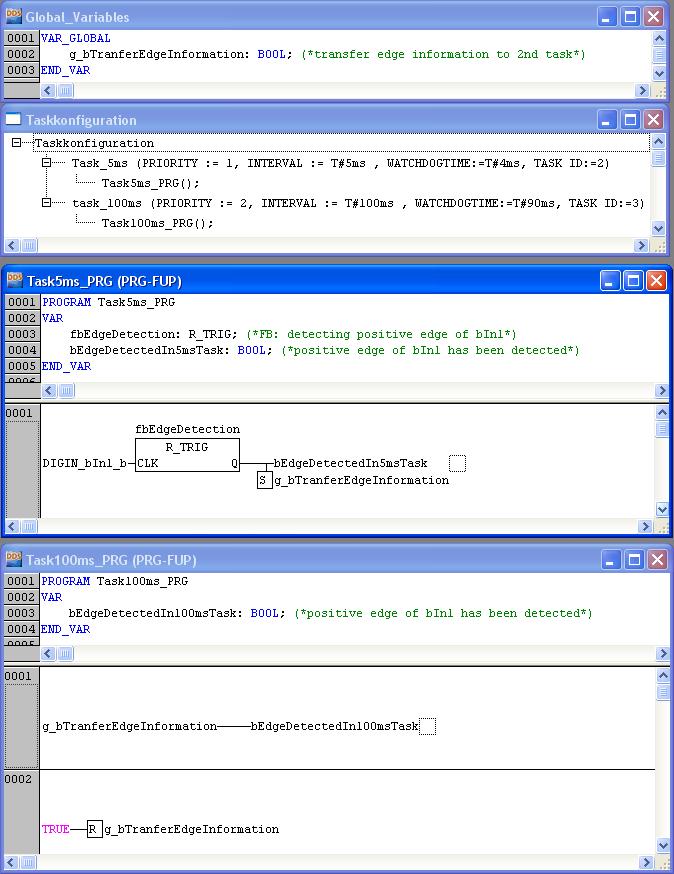Click the Task100ms_PRG window title icon
This screenshot has width=674, height=874.
point(14,560)
